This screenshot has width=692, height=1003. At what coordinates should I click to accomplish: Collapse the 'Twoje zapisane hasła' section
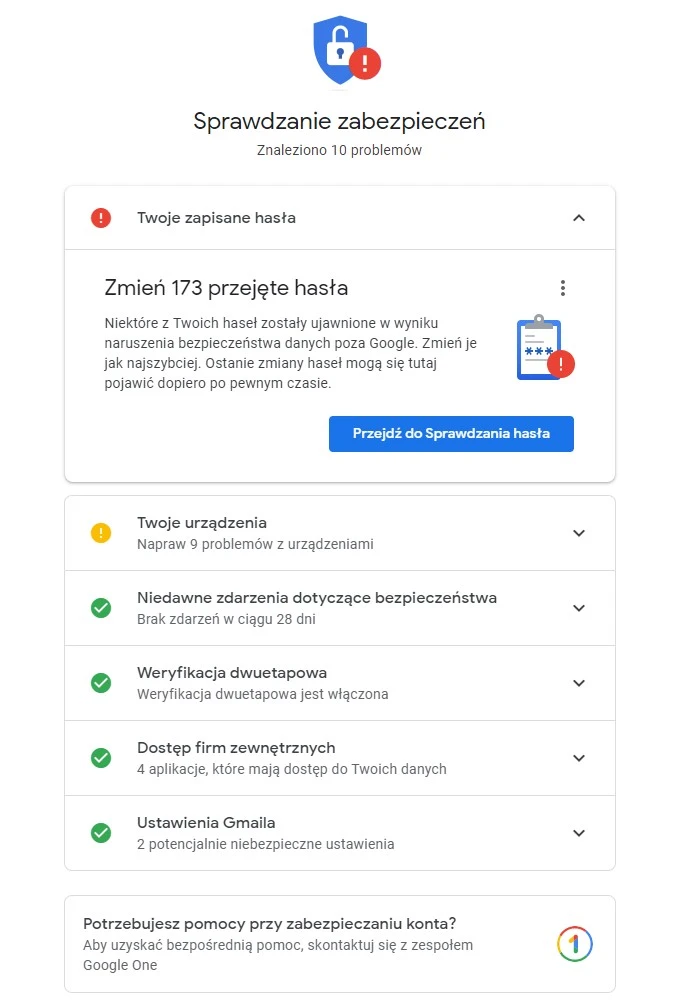pos(578,218)
